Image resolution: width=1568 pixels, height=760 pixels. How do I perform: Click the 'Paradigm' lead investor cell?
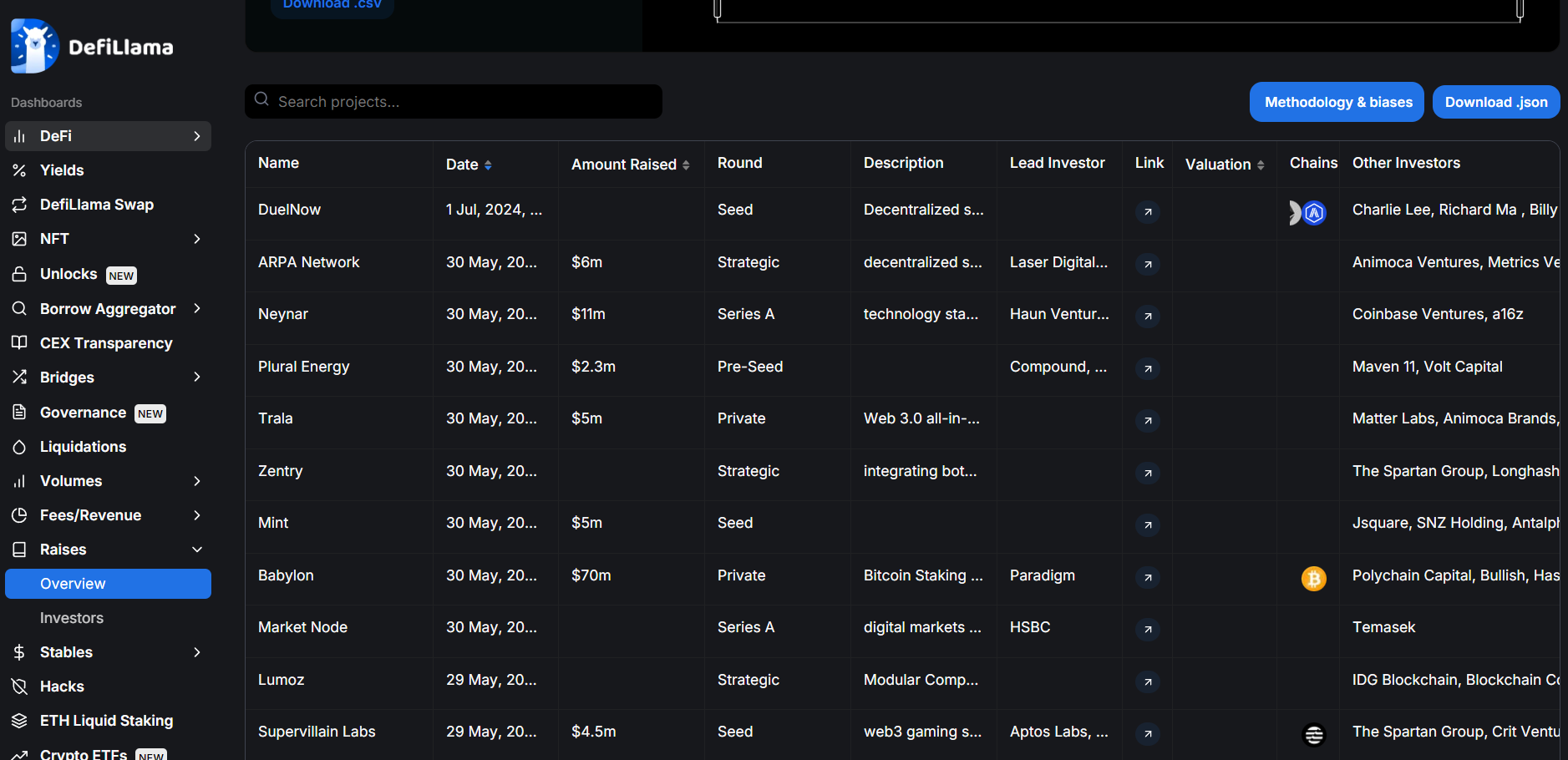click(x=1043, y=575)
